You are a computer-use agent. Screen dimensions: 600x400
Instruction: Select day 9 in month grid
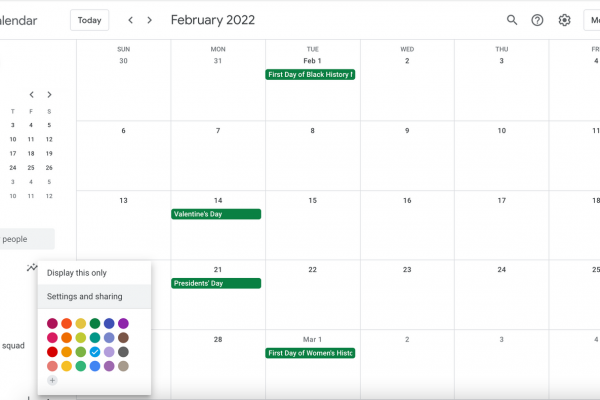pos(407,131)
